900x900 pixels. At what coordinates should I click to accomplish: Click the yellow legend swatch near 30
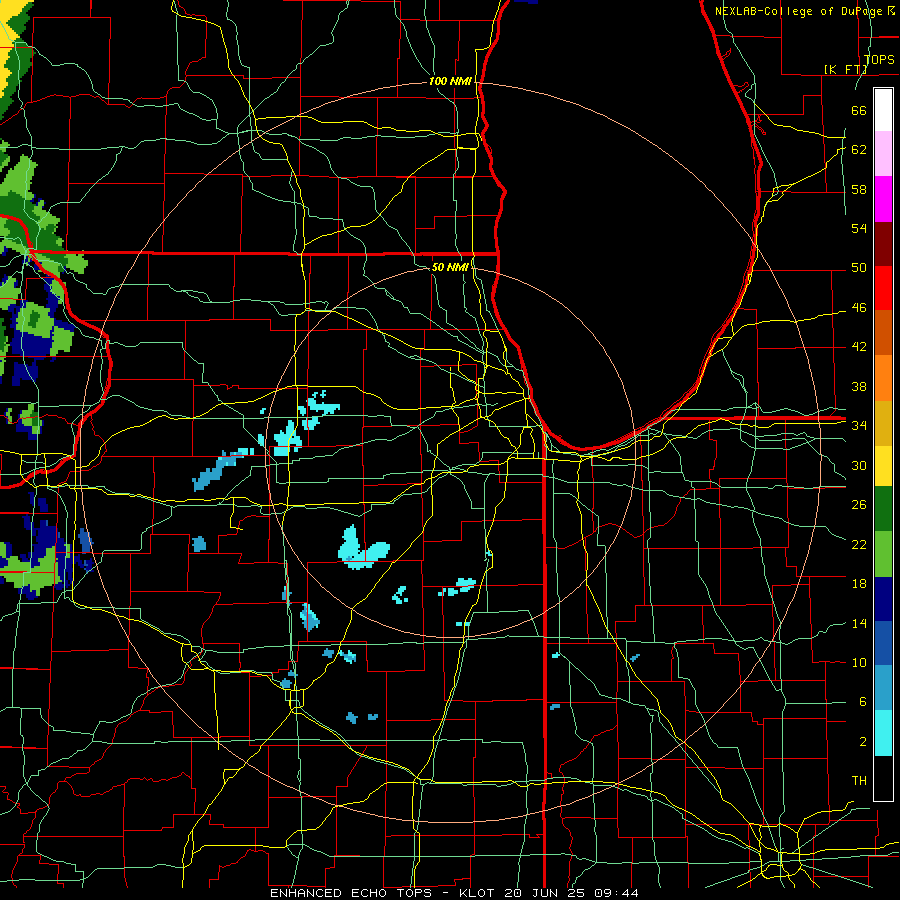883,466
